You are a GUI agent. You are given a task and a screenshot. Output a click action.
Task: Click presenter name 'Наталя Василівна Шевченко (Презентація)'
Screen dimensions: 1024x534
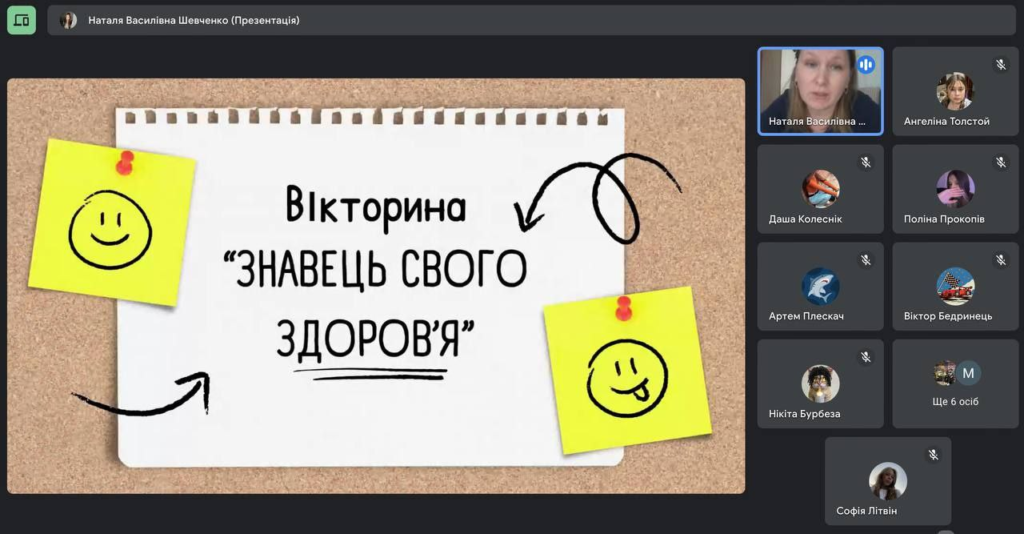click(194, 20)
